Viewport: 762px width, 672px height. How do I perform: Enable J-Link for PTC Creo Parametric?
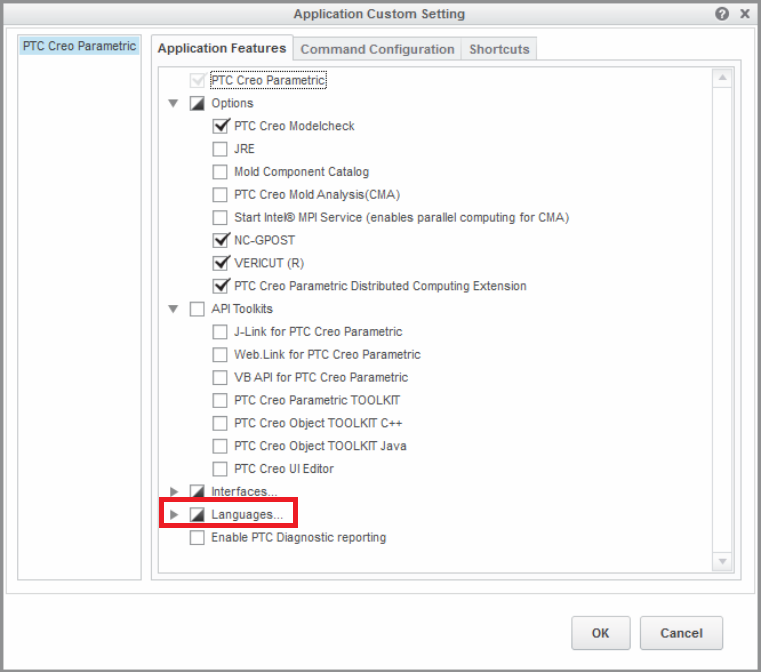tap(220, 331)
